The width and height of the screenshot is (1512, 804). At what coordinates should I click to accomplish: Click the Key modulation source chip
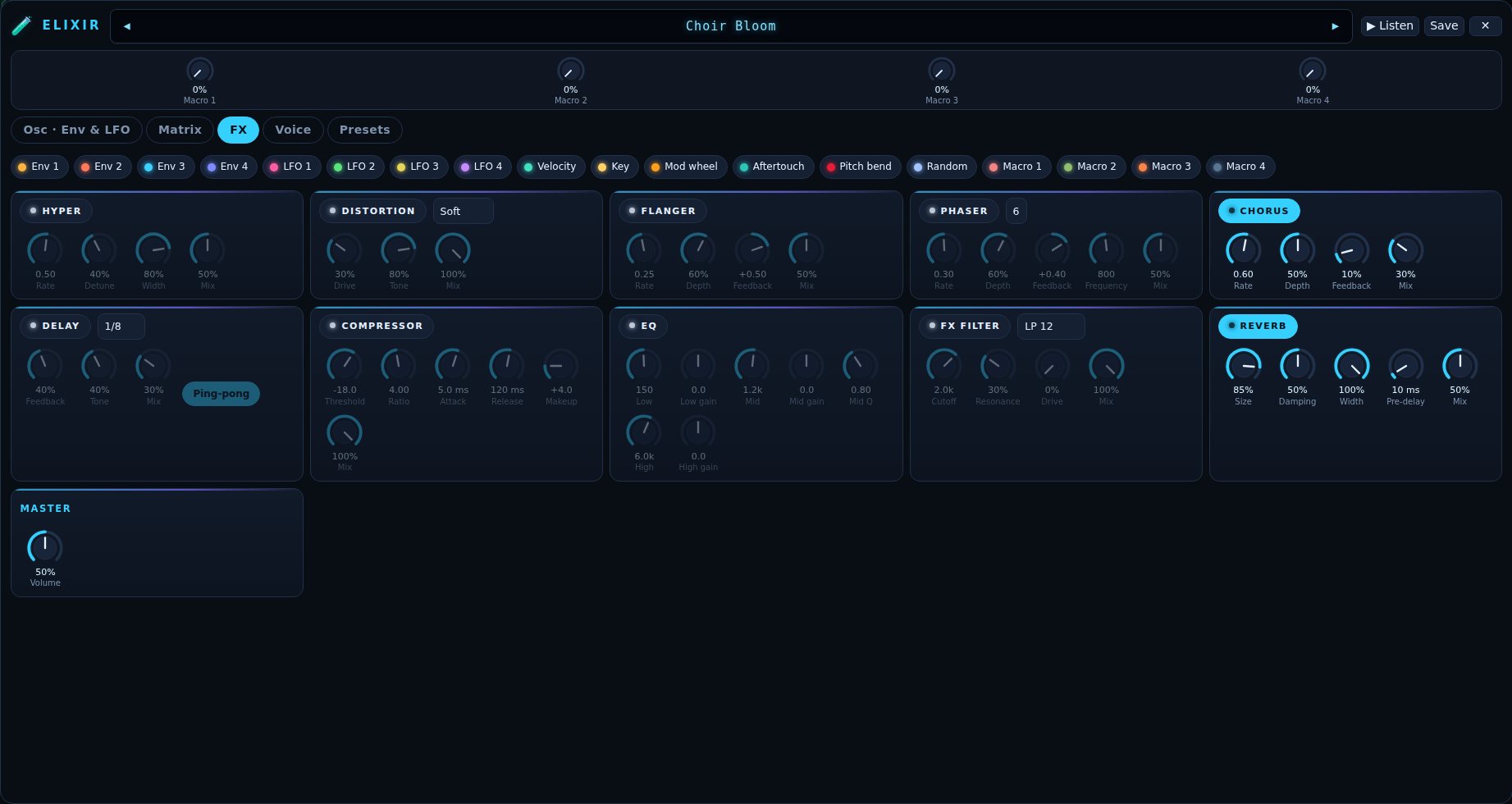pyautogui.click(x=614, y=167)
